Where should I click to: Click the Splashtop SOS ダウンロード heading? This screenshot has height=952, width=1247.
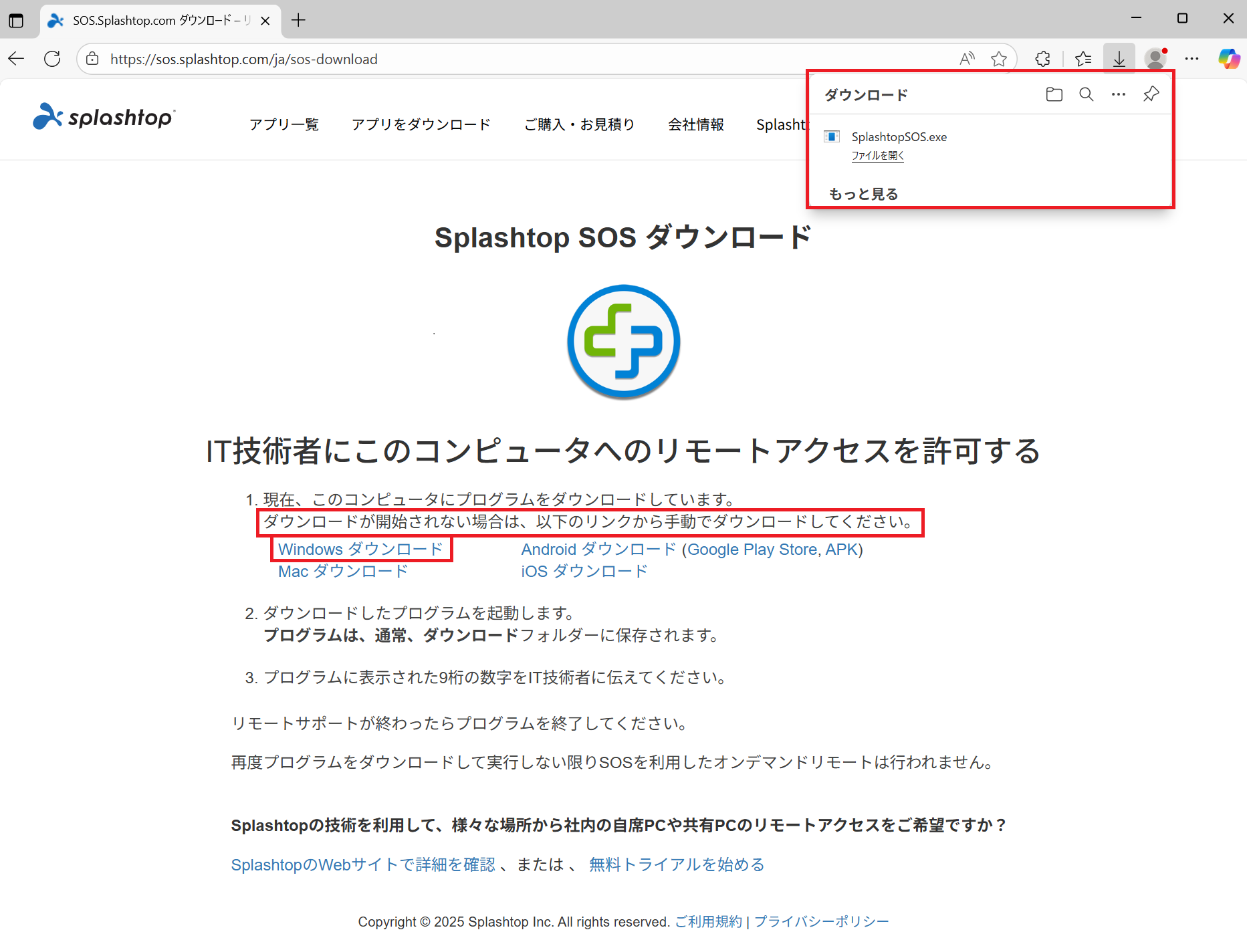(624, 237)
